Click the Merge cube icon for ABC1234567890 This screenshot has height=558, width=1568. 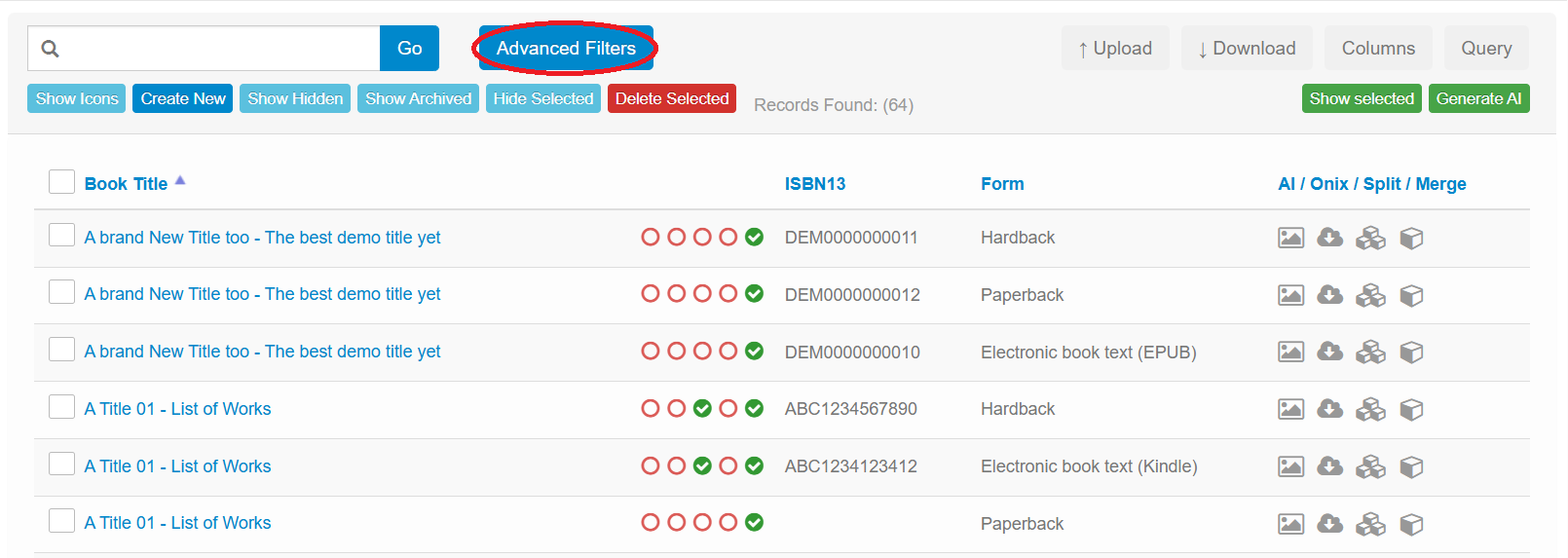click(1411, 410)
